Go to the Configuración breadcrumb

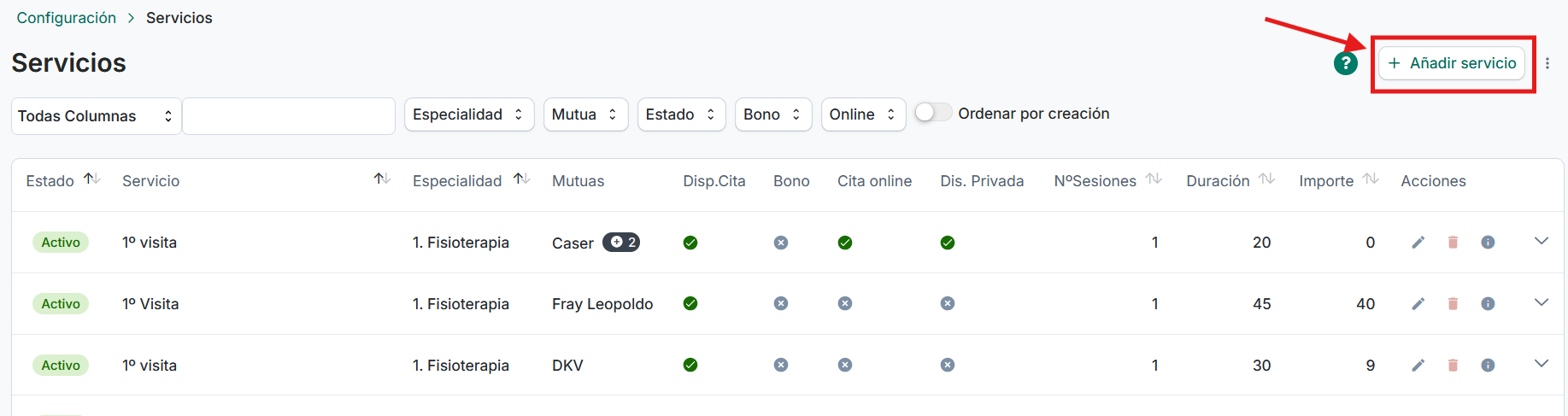[x=67, y=18]
